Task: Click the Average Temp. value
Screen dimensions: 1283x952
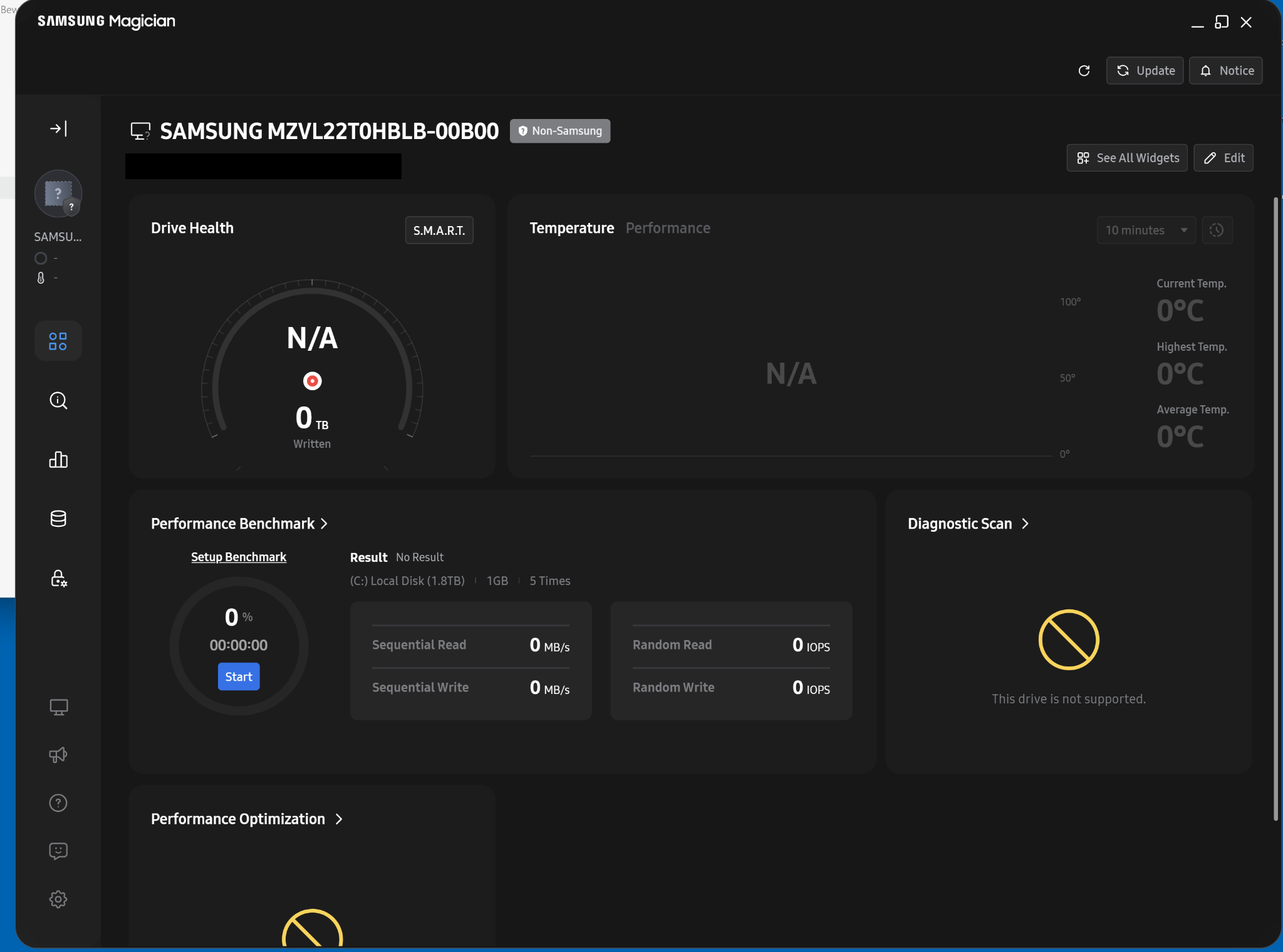Action: pos(1180,437)
